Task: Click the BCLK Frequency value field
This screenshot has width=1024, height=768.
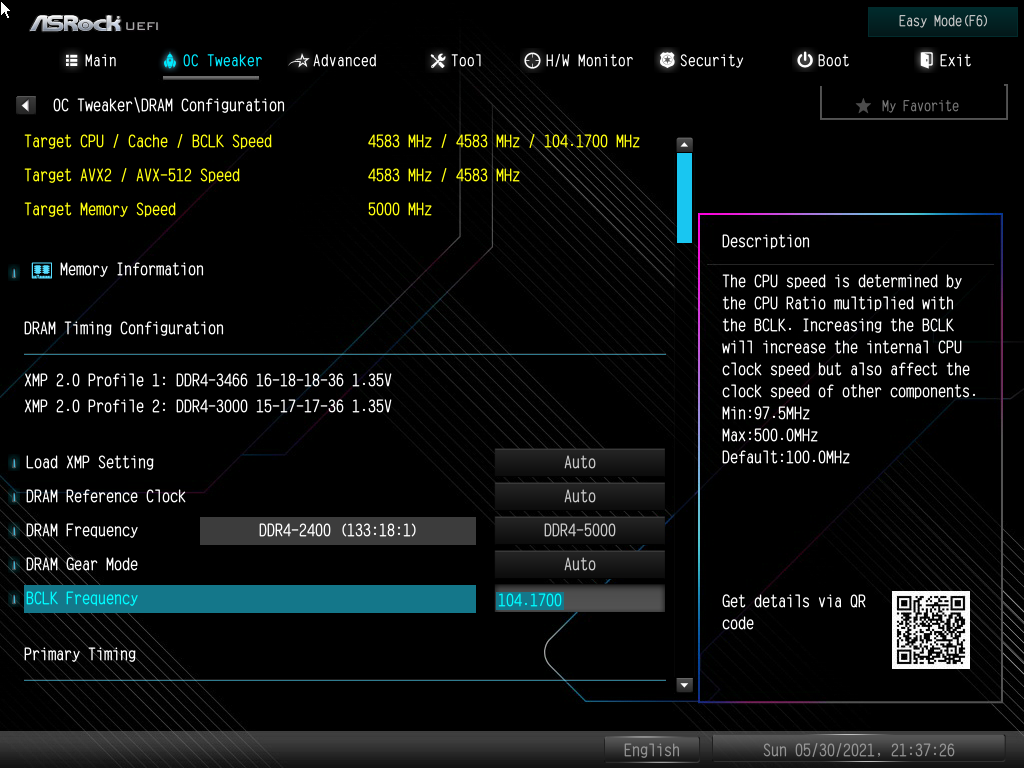Action: [x=579, y=600]
